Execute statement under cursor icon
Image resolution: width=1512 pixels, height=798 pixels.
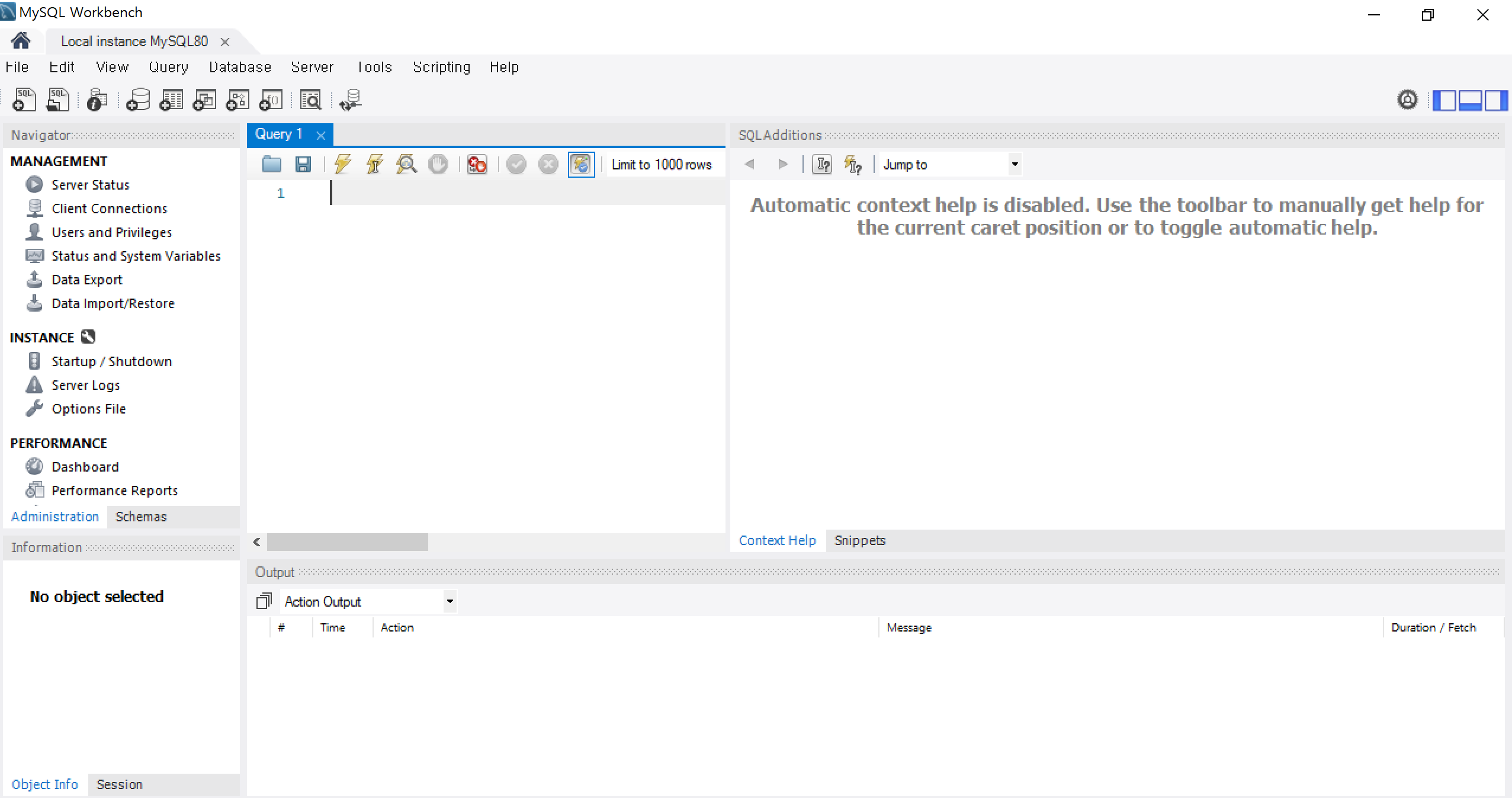375,164
